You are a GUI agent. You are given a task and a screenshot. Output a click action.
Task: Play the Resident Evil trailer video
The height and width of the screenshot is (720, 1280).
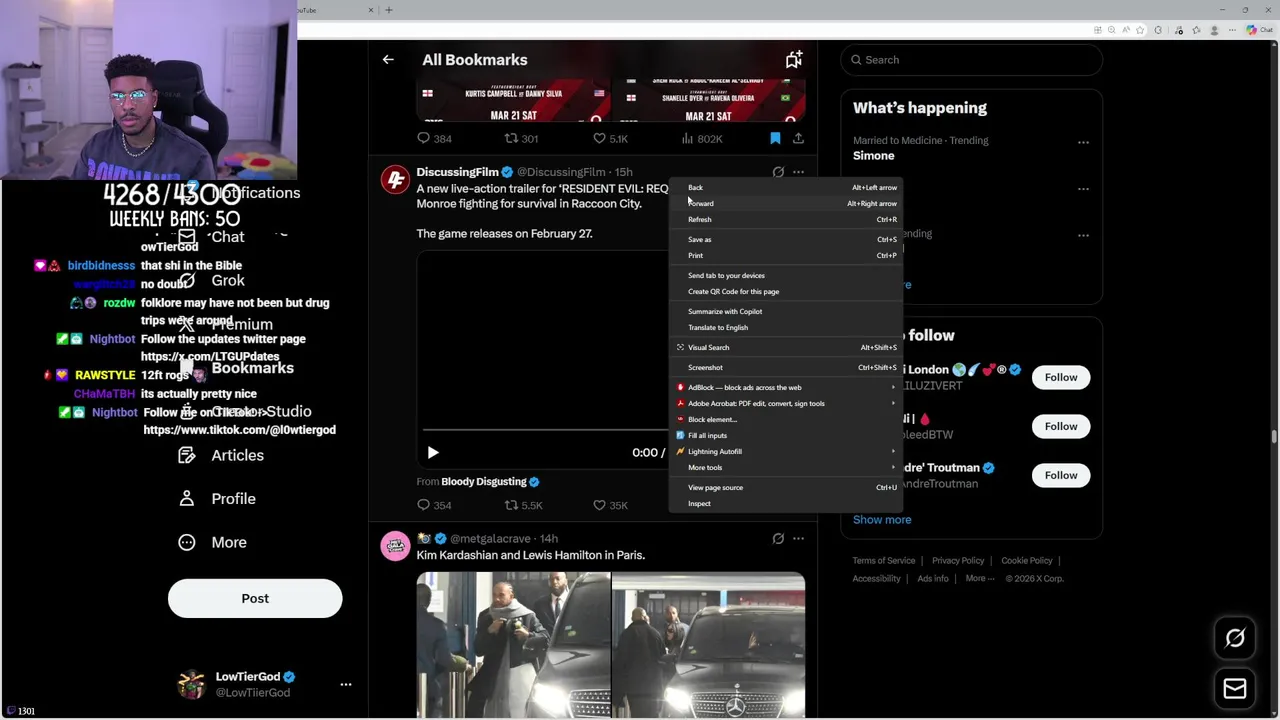[433, 453]
